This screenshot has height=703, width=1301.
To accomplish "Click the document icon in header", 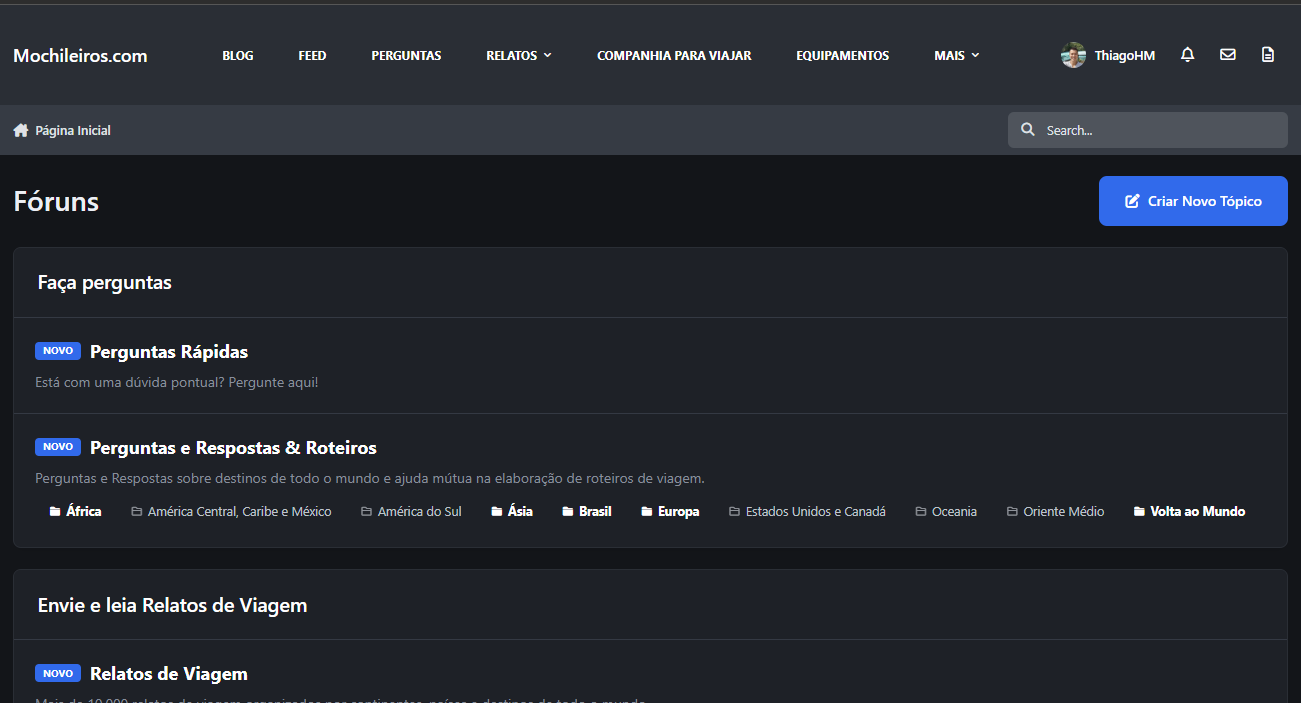I will [x=1267, y=55].
